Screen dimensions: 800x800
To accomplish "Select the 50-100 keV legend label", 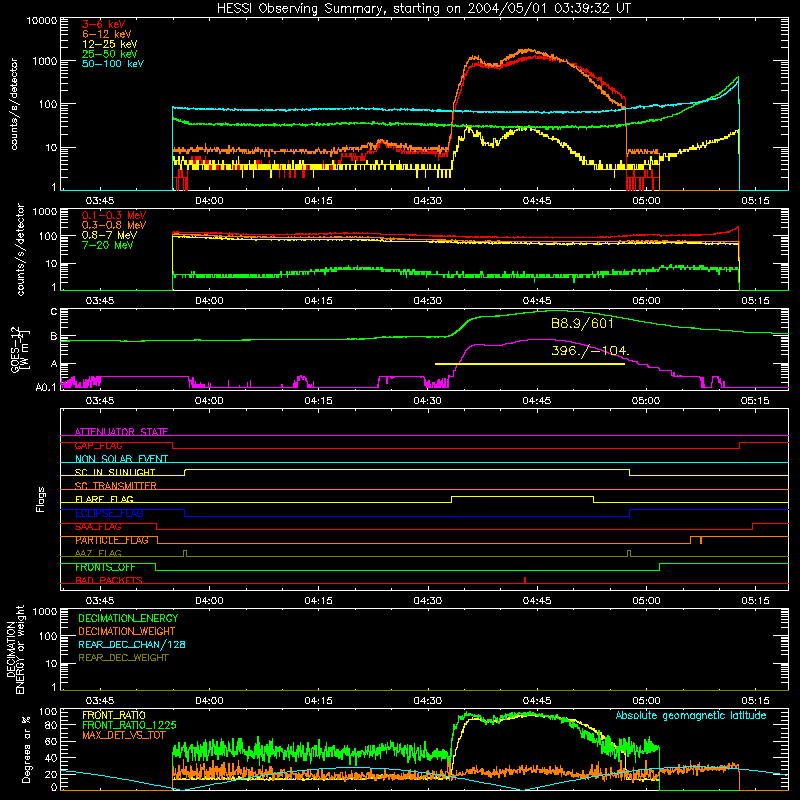I will click(113, 63).
